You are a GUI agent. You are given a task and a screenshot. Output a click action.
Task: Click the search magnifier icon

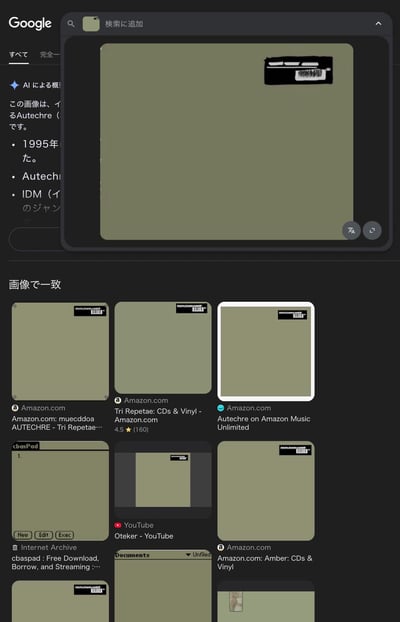(71, 24)
